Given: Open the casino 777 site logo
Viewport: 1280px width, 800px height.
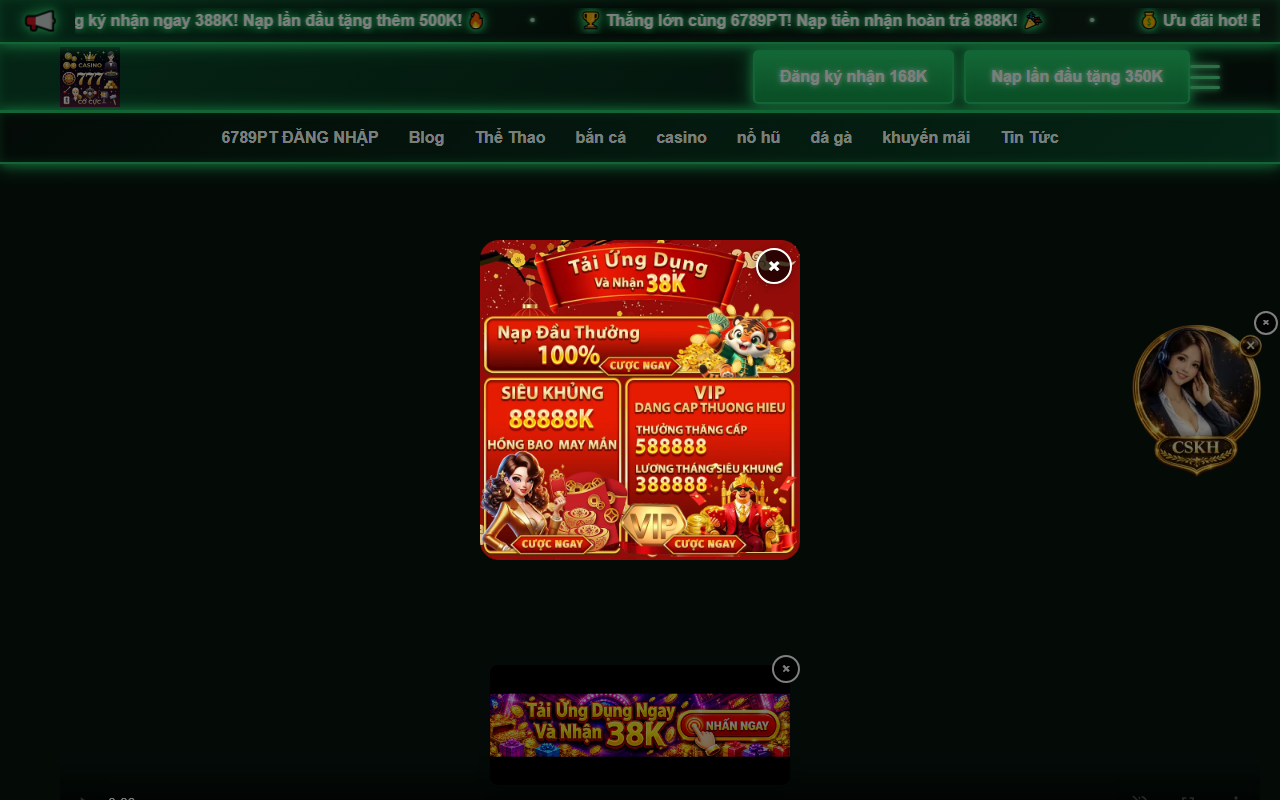Looking at the screenshot, I should tap(90, 77).
